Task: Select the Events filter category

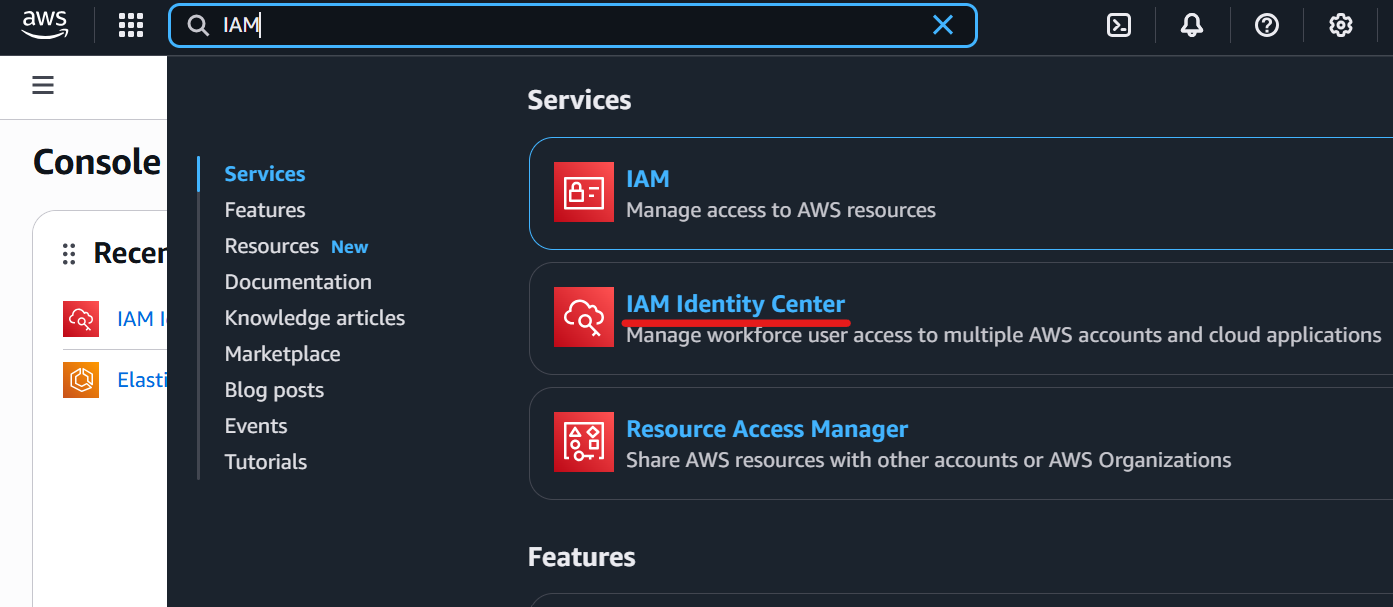Action: point(256,426)
